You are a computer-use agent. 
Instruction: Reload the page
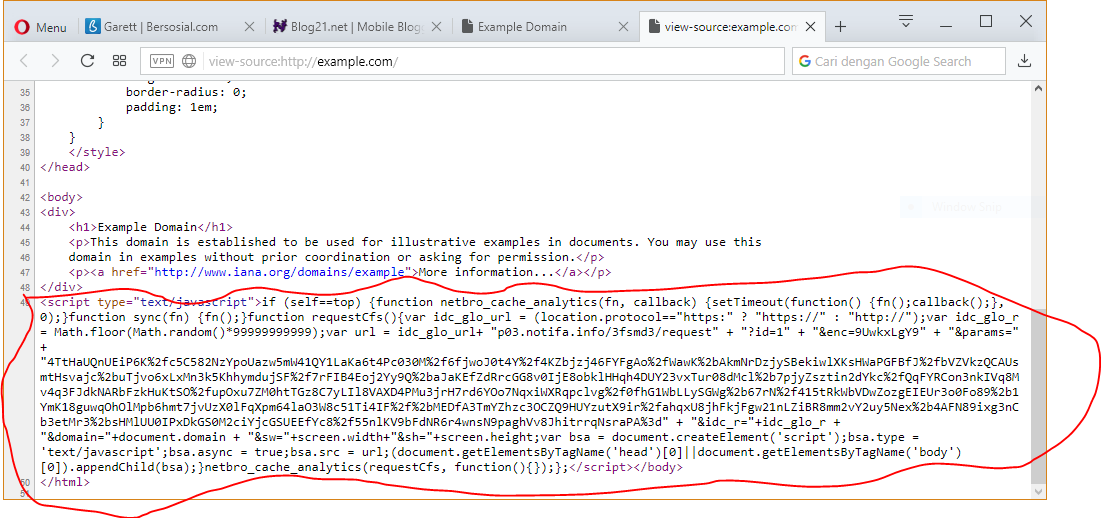[87, 61]
